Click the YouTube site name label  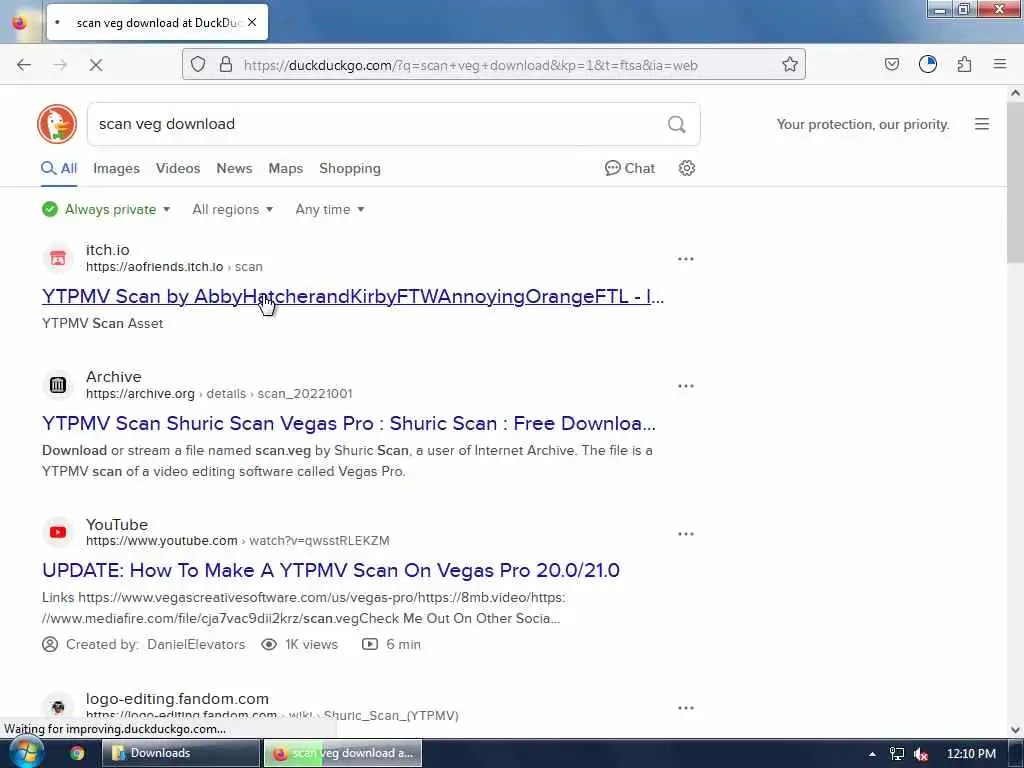tap(117, 524)
